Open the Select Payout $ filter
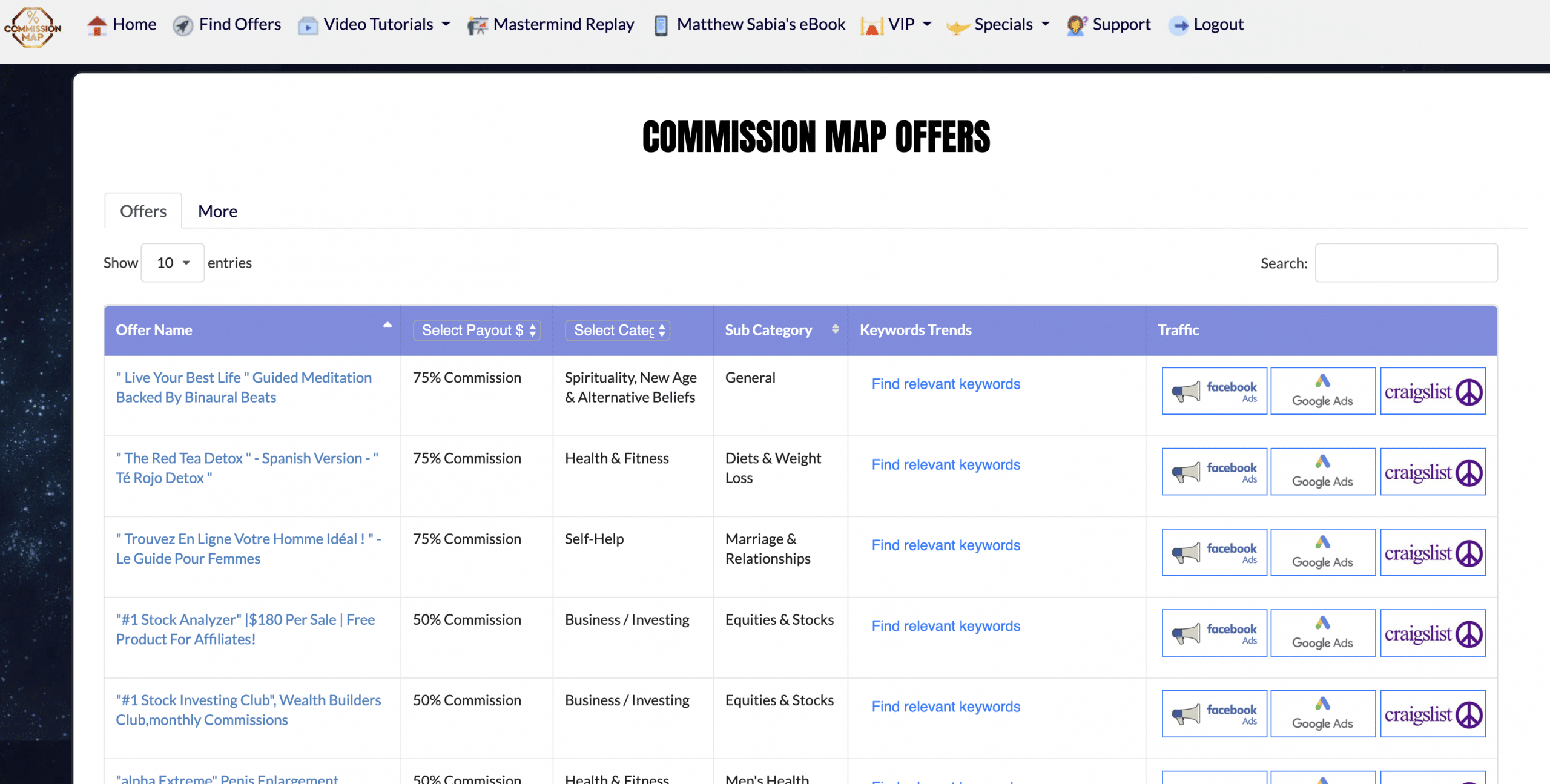Screen dimensions: 1550x784 click(477, 330)
